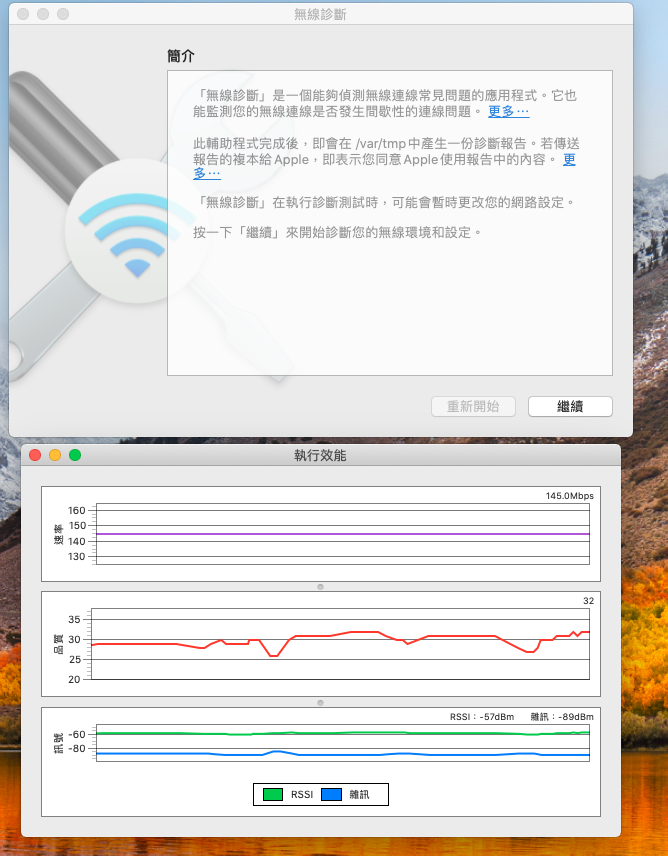Click the green RSSI legend swatch
This screenshot has width=668, height=856.
click(272, 794)
